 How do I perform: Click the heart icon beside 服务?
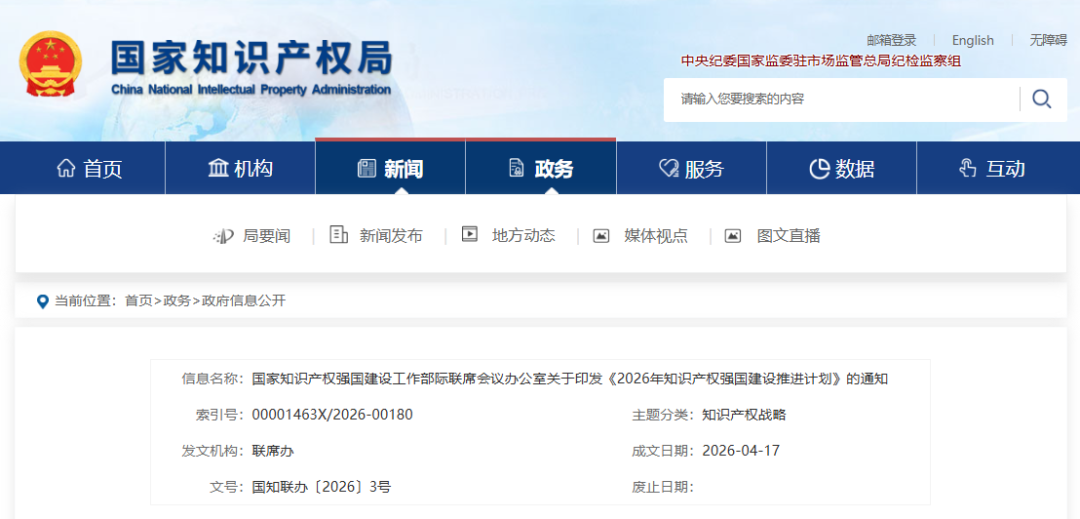pyautogui.click(x=669, y=168)
